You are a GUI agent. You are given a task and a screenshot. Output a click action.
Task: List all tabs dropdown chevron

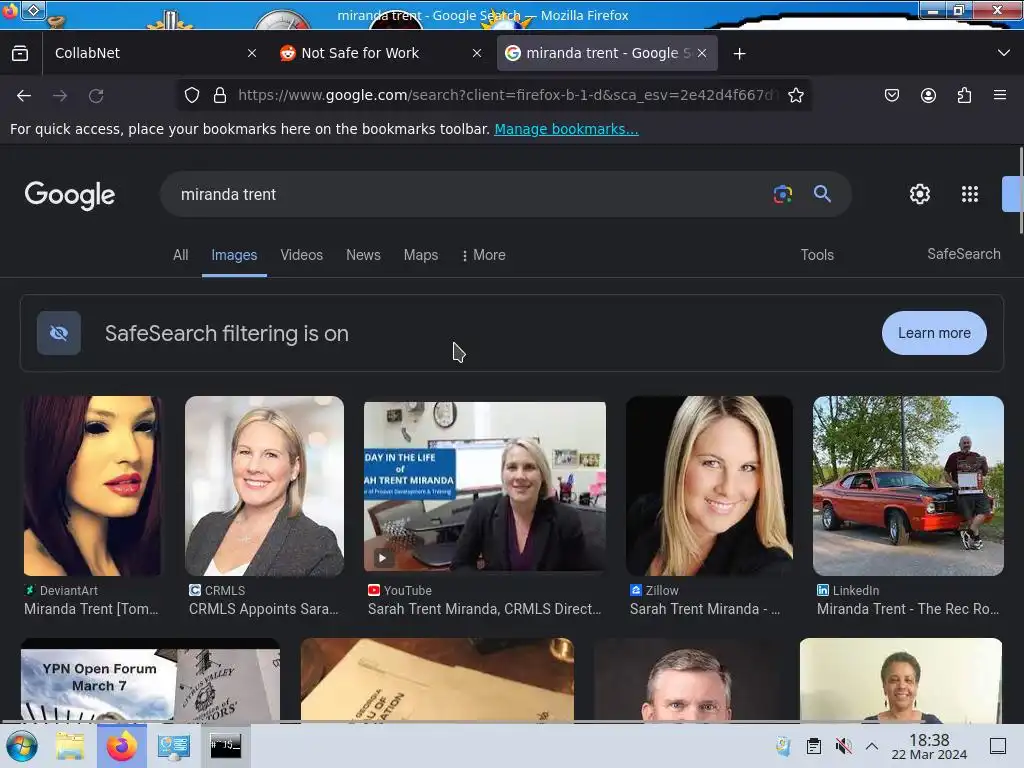point(1004,53)
